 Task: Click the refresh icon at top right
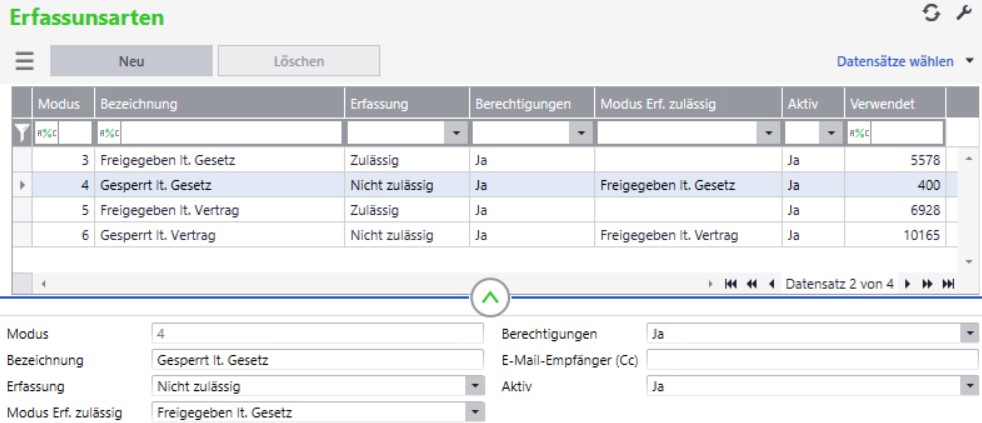pyautogui.click(x=933, y=14)
